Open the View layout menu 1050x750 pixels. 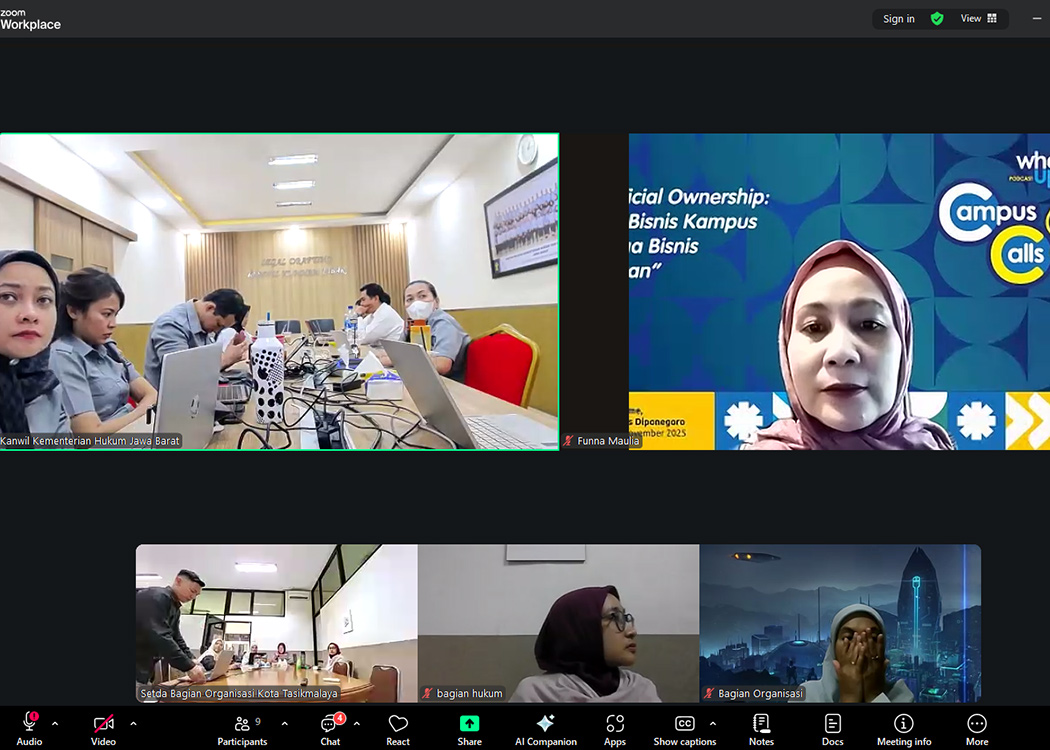click(978, 18)
